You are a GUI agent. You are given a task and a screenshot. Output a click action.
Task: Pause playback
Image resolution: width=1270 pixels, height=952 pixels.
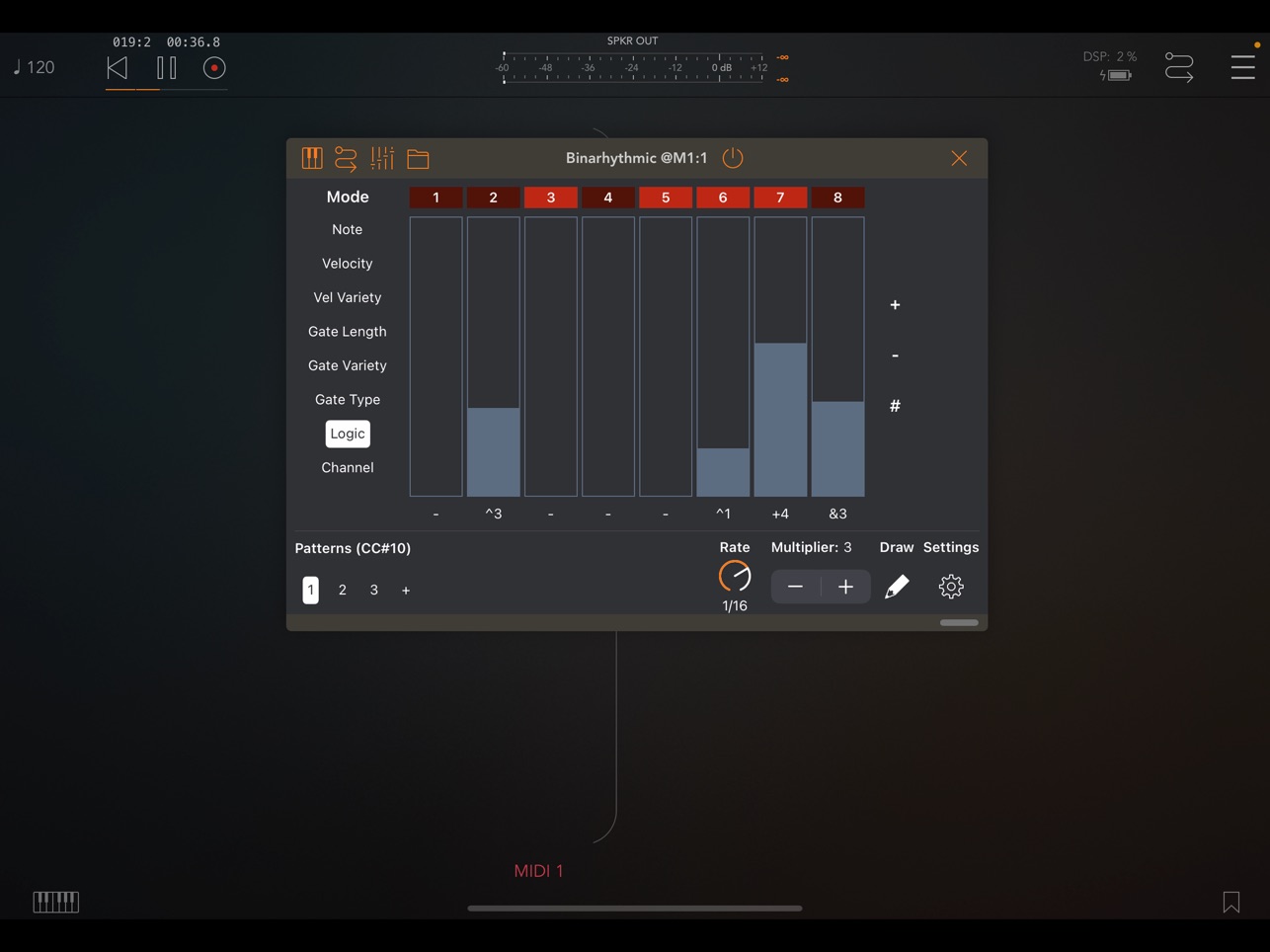[x=167, y=68]
